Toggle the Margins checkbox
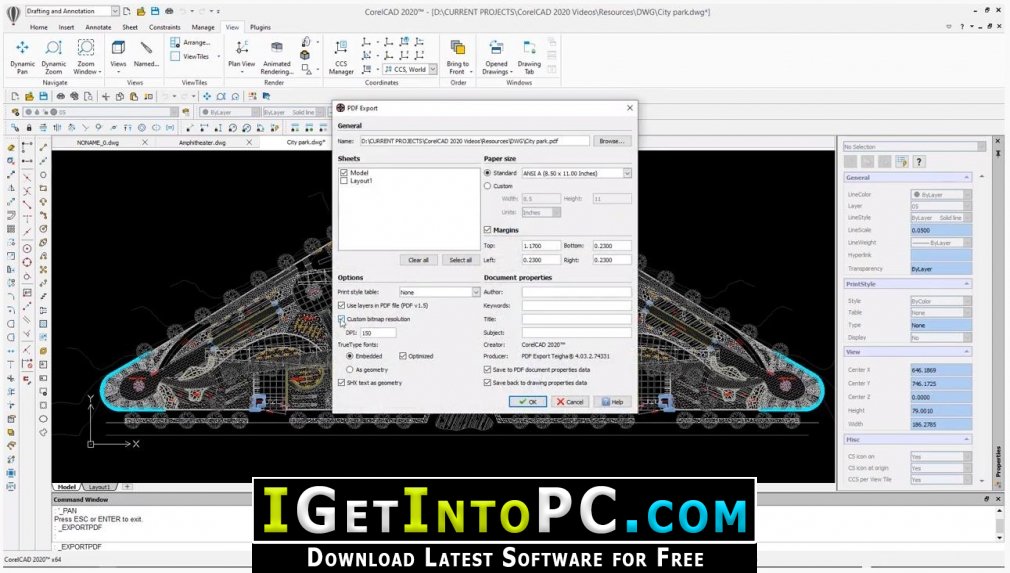This screenshot has height=573, width=1010. (488, 230)
